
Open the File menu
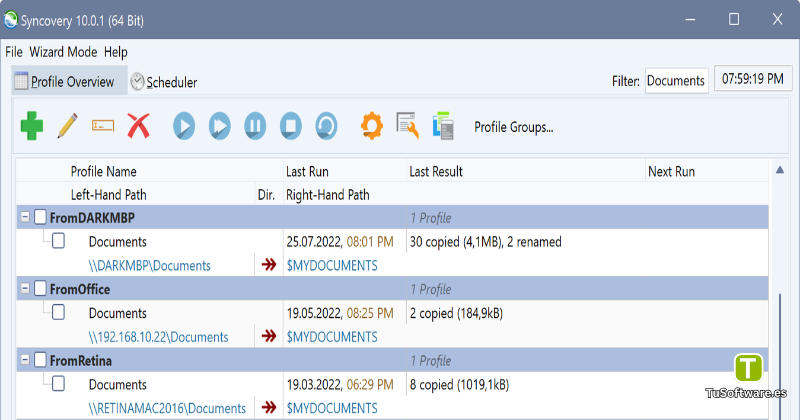point(14,52)
